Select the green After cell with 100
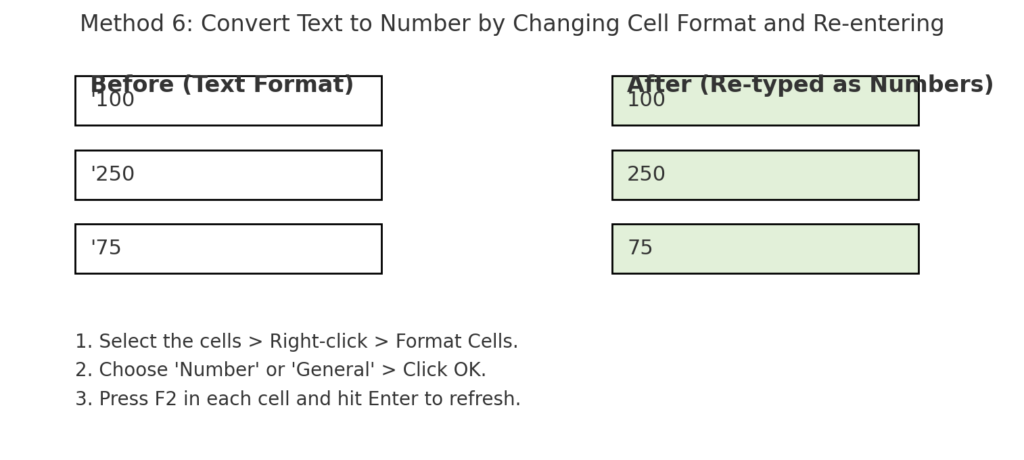The image size is (1024, 460). tap(765, 108)
